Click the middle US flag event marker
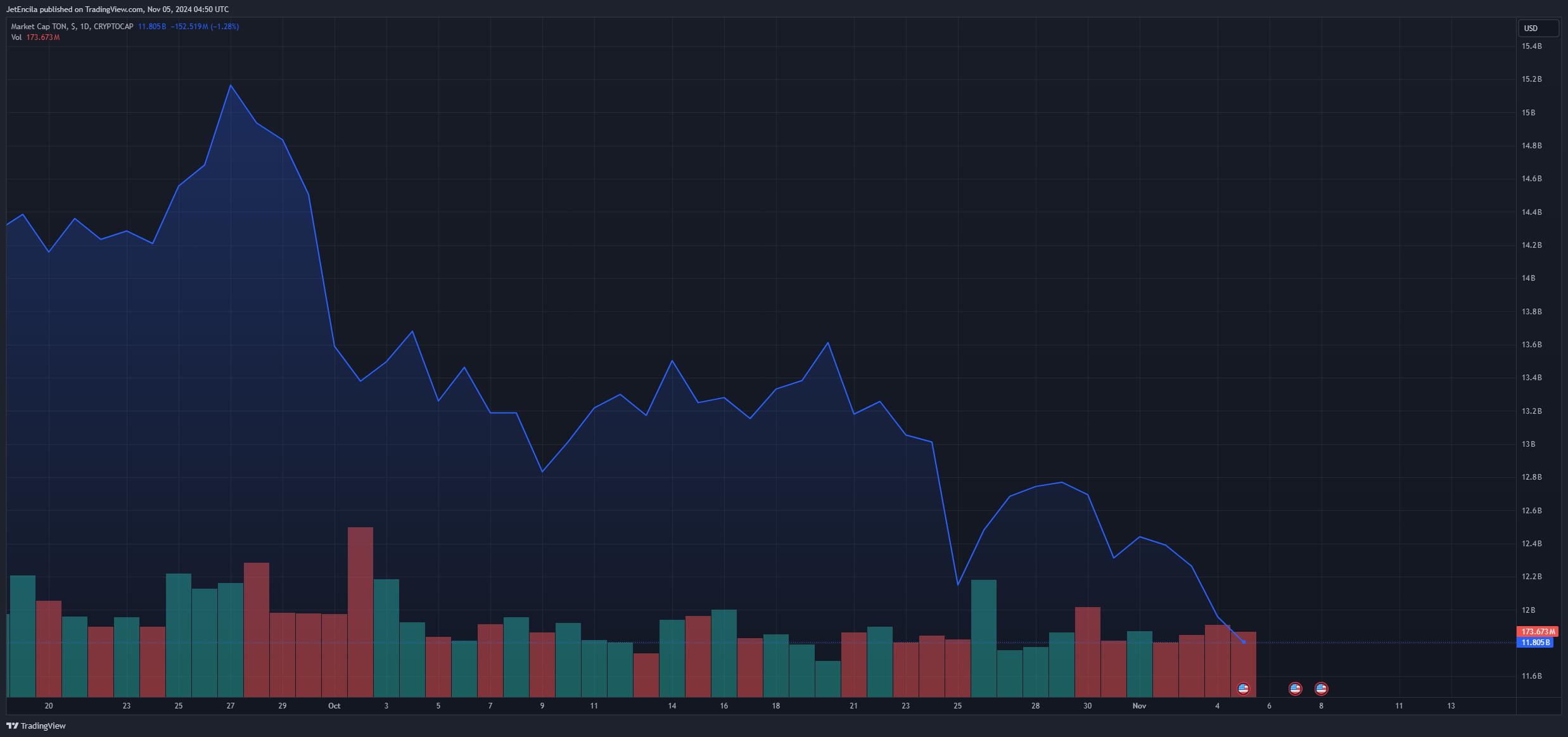The width and height of the screenshot is (1568, 737). [1295, 688]
